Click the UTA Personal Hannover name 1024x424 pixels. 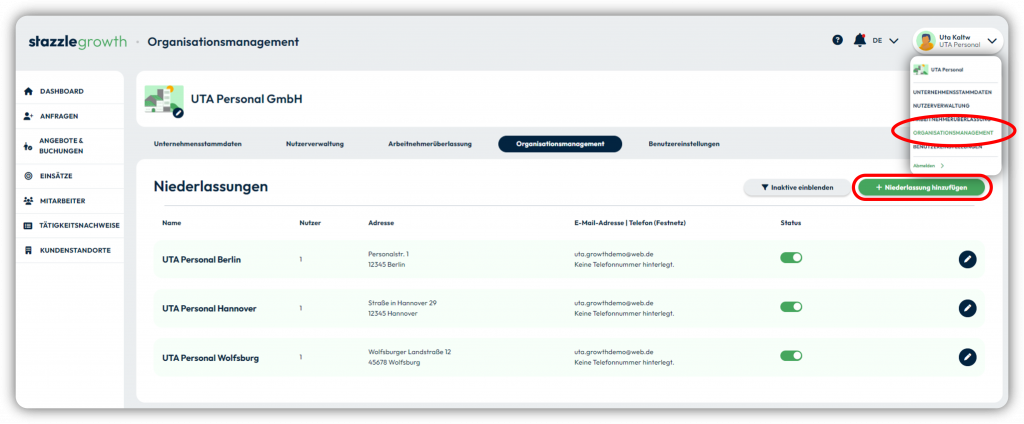(x=209, y=308)
